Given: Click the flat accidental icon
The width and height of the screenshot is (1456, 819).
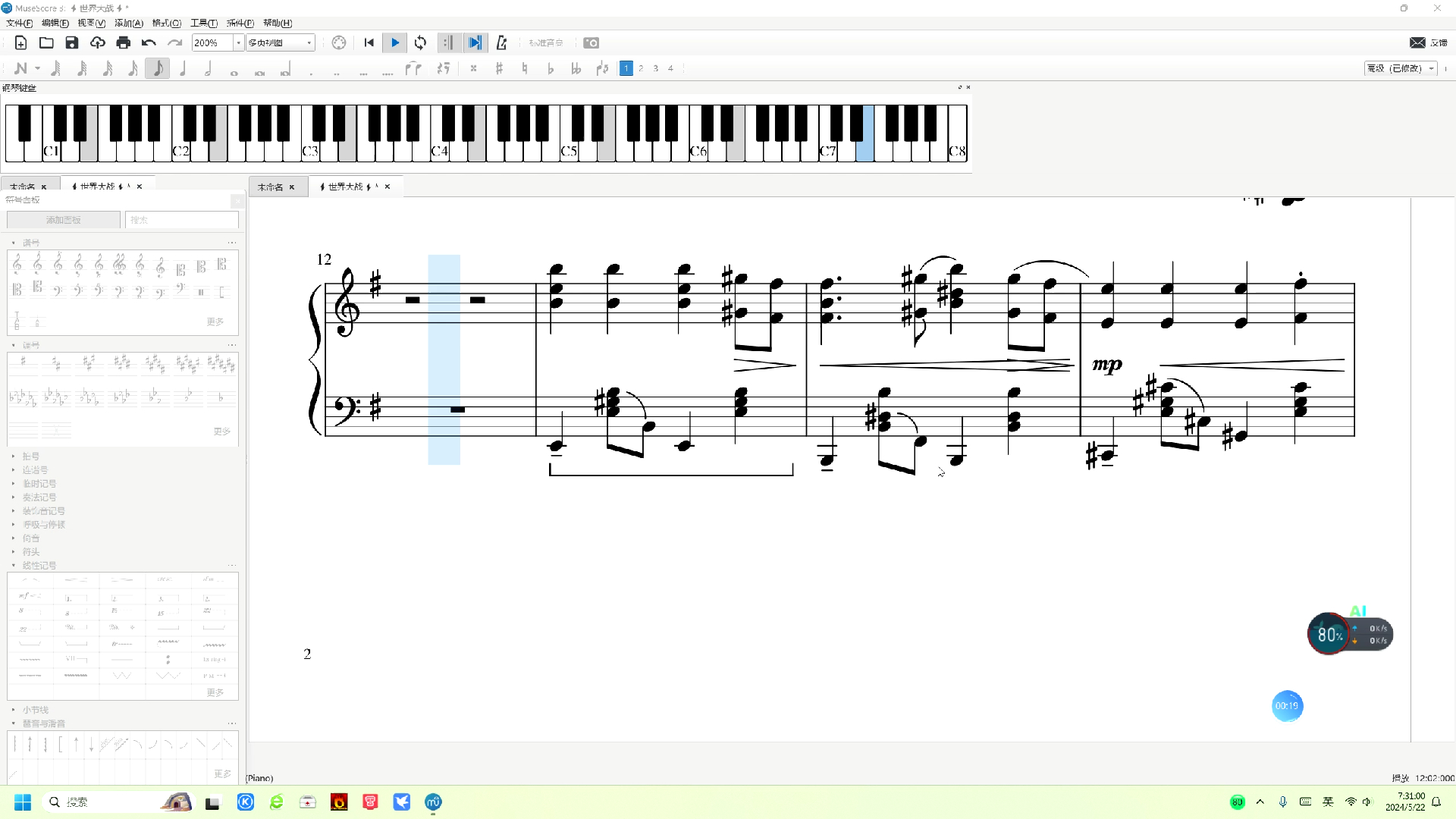Looking at the screenshot, I should coord(551,69).
